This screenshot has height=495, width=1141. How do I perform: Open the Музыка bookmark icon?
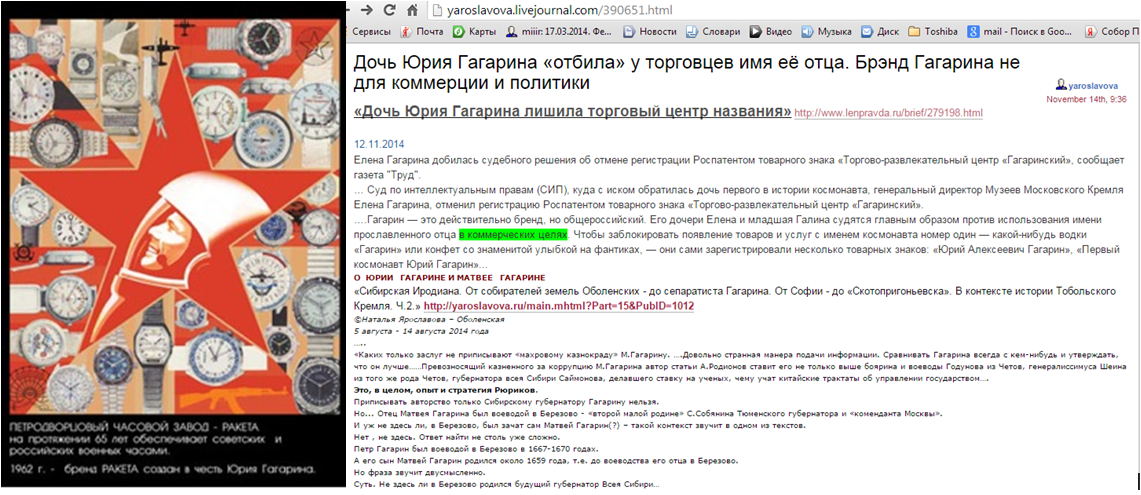click(x=808, y=32)
